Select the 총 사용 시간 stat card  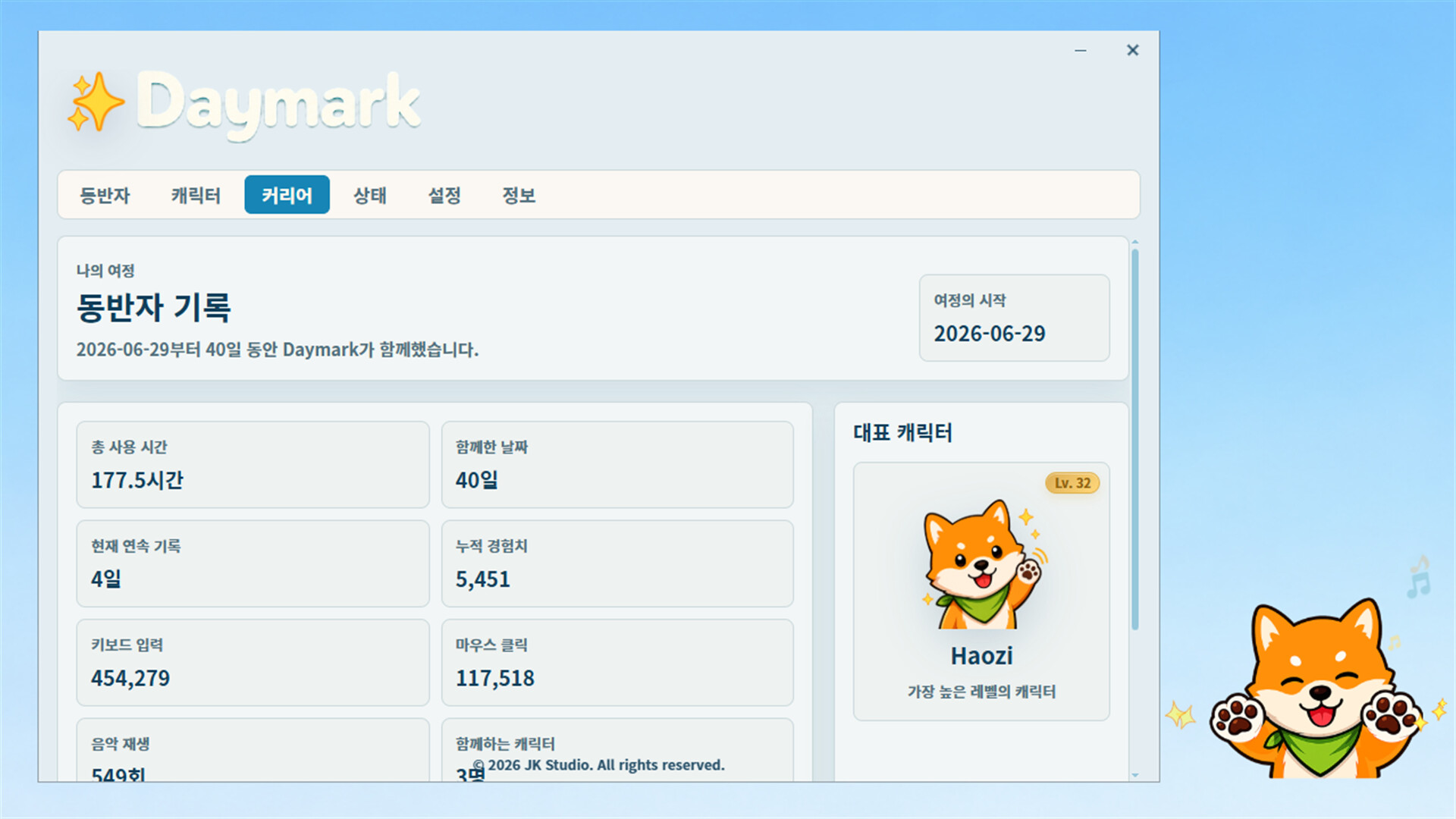tap(253, 464)
